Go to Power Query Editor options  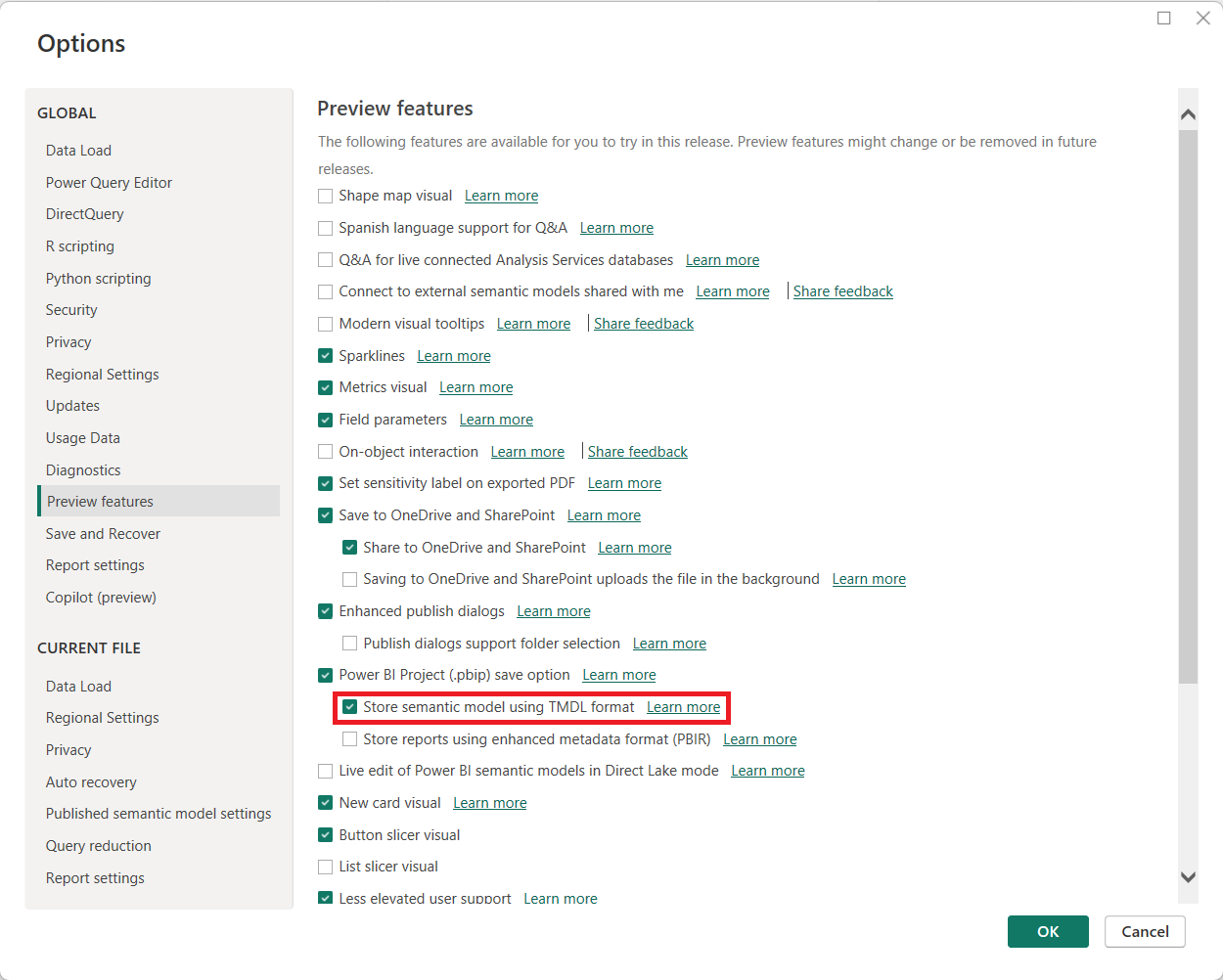coord(109,183)
